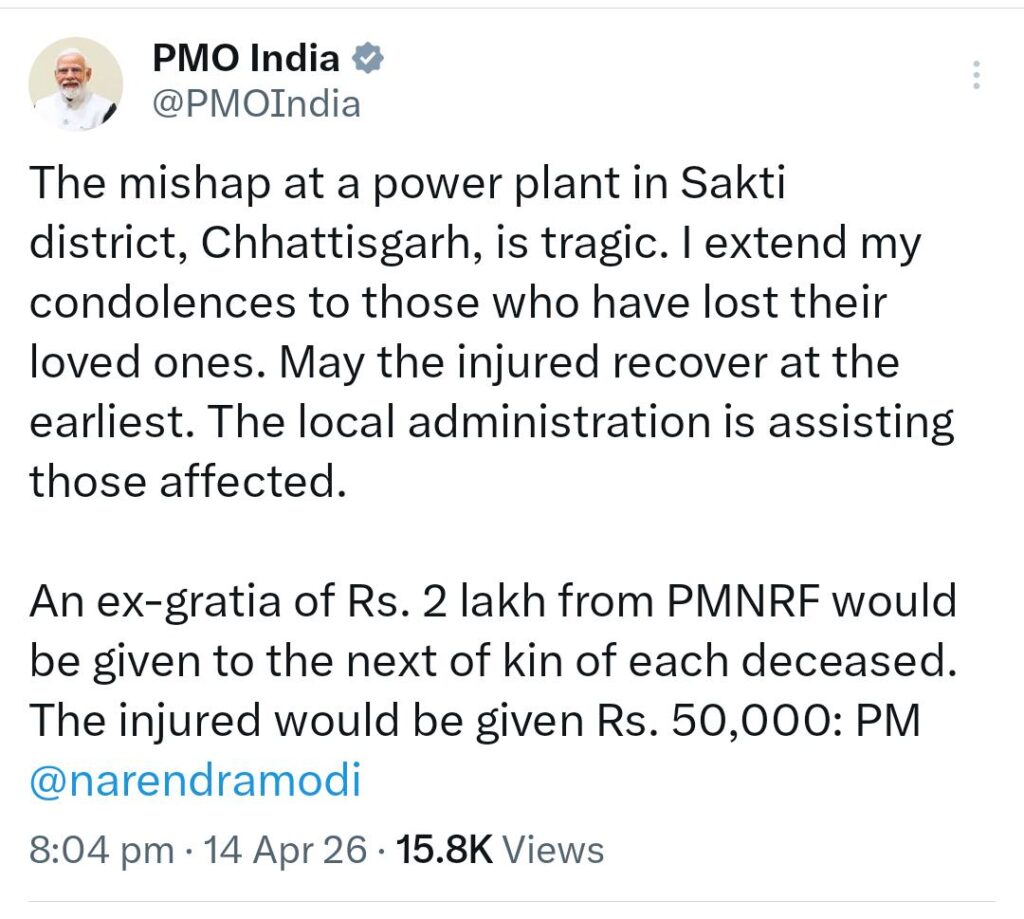Click the 8:04 pm timestamp
The image size is (1024, 919).
tap(100, 850)
